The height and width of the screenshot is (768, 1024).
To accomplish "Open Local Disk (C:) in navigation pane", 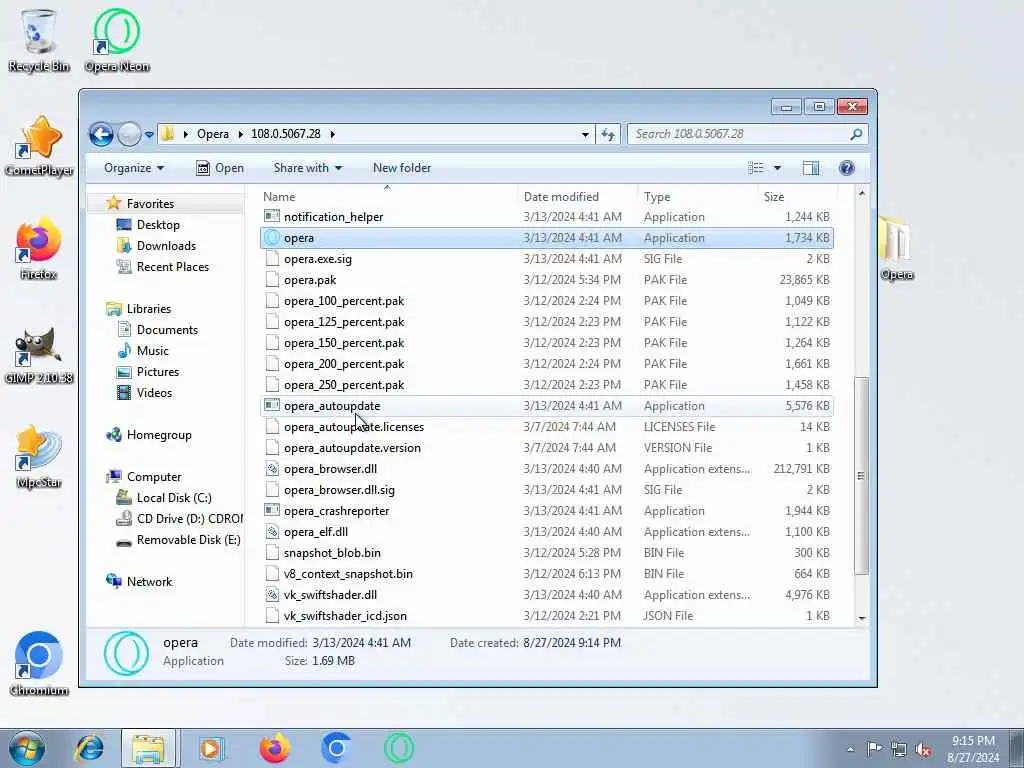I will click(x=174, y=498).
